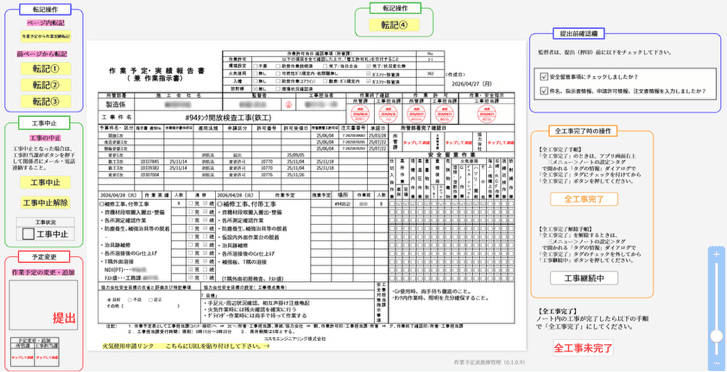The width and height of the screenshot is (727, 372).
Task: Click the zoom slider handle
Action: (717, 336)
